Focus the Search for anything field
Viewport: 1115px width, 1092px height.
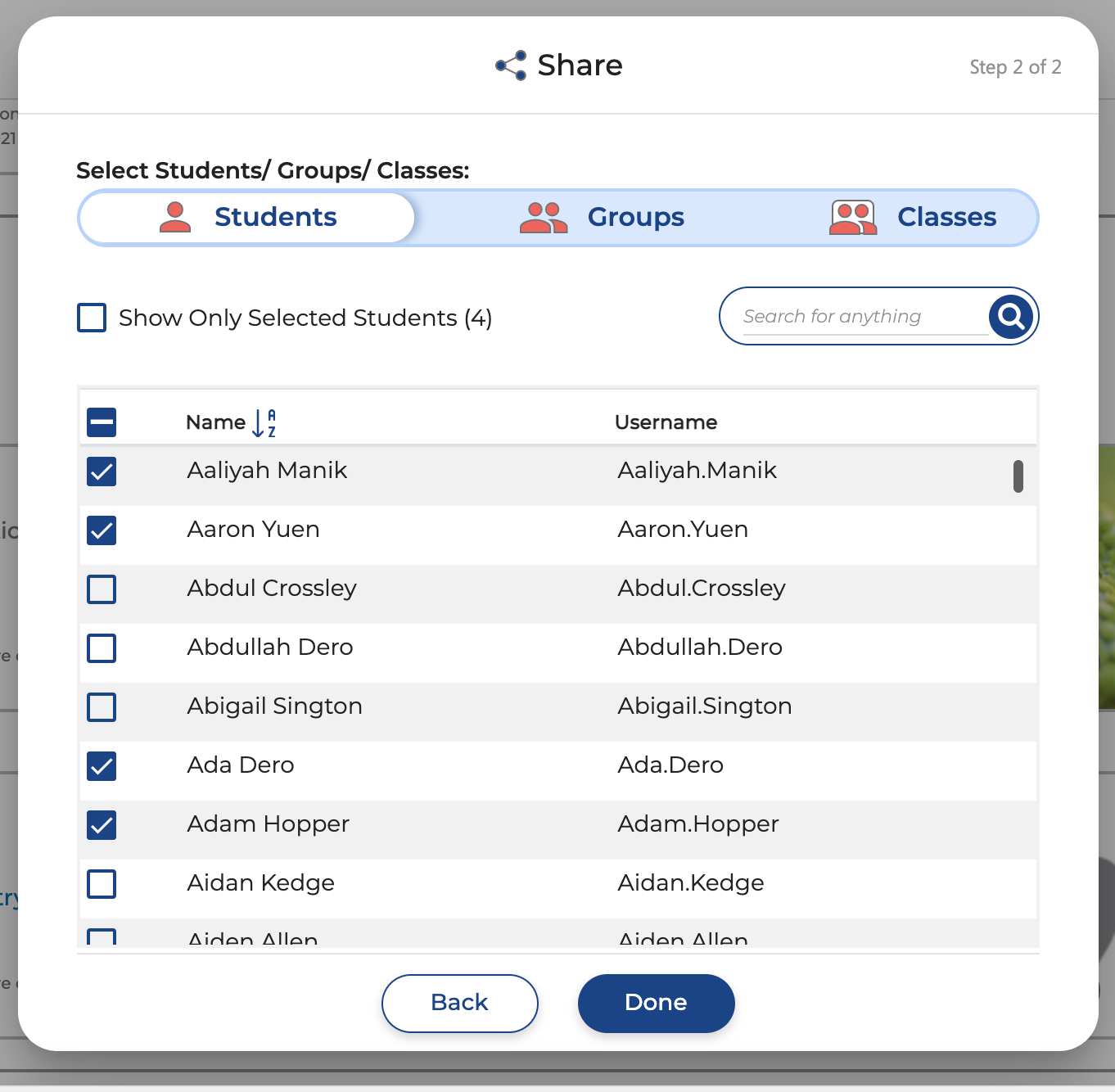860,317
